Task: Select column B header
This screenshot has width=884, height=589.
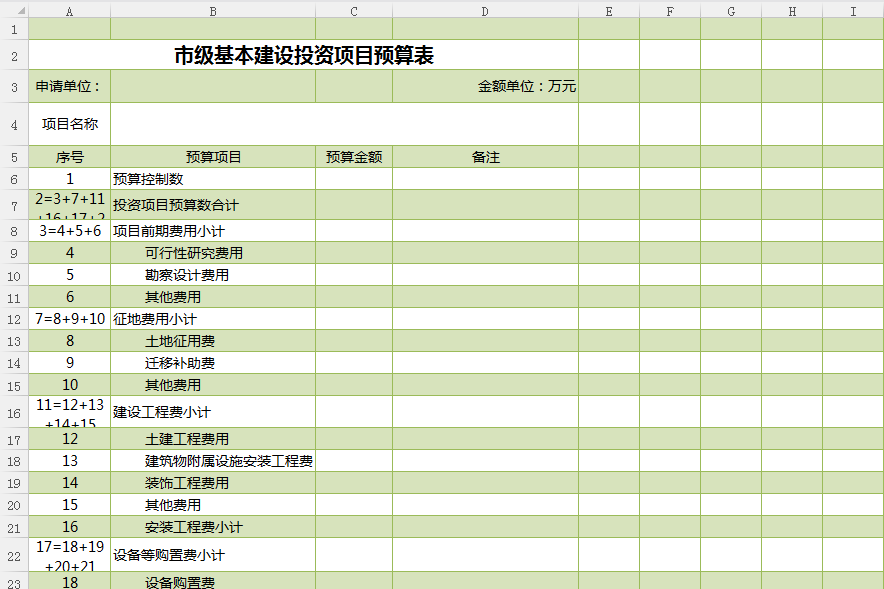Action: pos(213,10)
